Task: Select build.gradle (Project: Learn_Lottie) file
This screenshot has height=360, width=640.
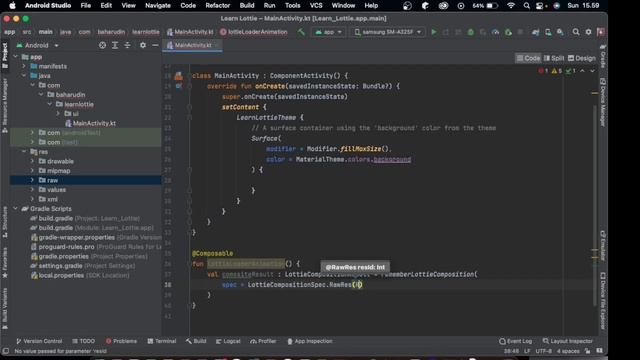Action: 85,218
